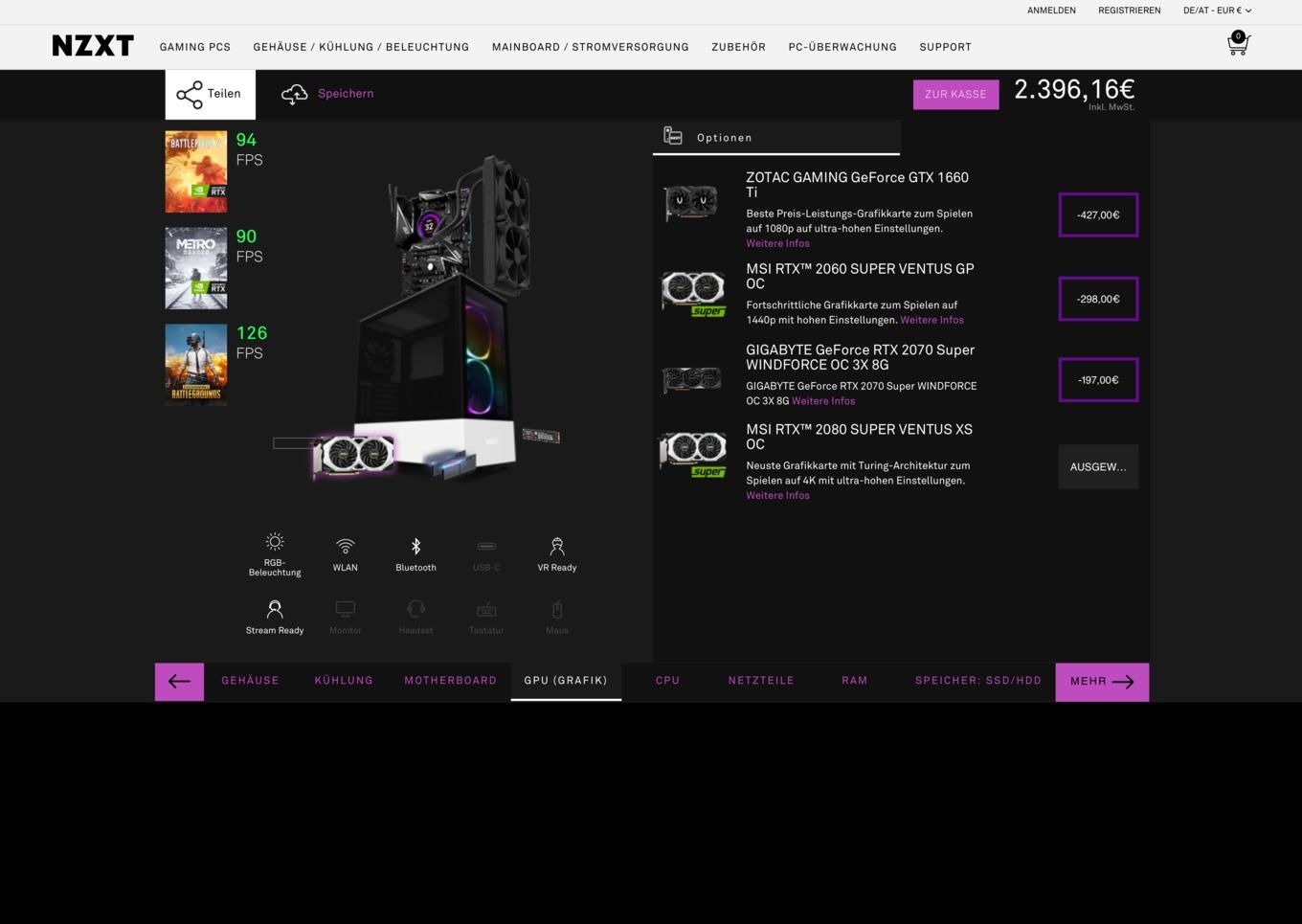Screen dimensions: 1302x924
Task: Select RTX 2060 Super for -298,00€
Action: pyautogui.click(x=1098, y=299)
